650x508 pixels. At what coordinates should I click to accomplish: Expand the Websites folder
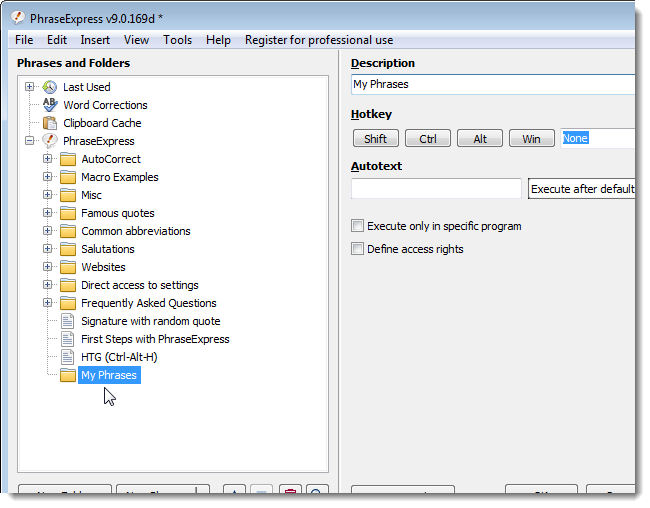pyautogui.click(x=47, y=267)
